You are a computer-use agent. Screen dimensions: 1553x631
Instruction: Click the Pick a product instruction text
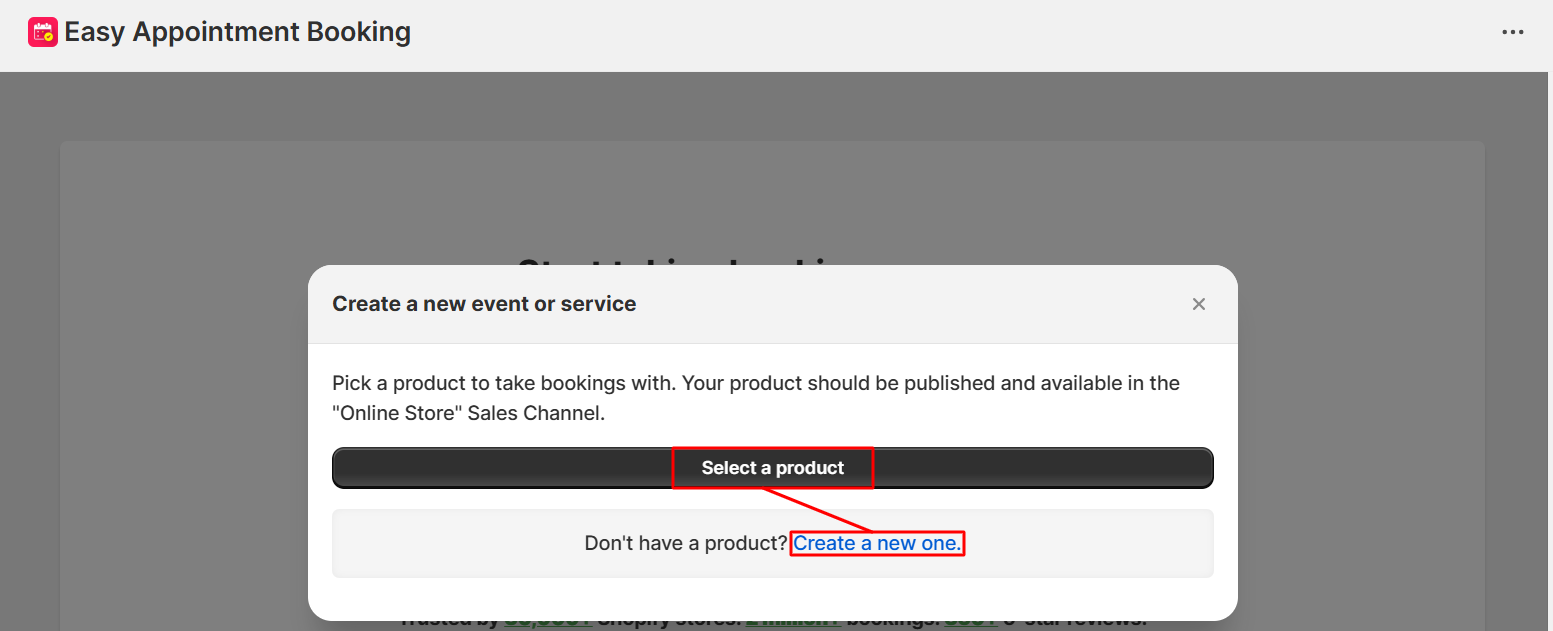pyautogui.click(x=756, y=398)
